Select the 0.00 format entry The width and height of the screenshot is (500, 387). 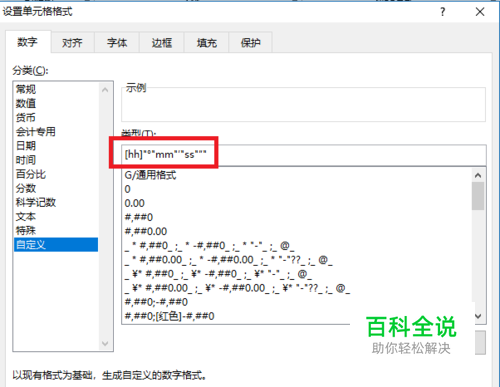297,203
